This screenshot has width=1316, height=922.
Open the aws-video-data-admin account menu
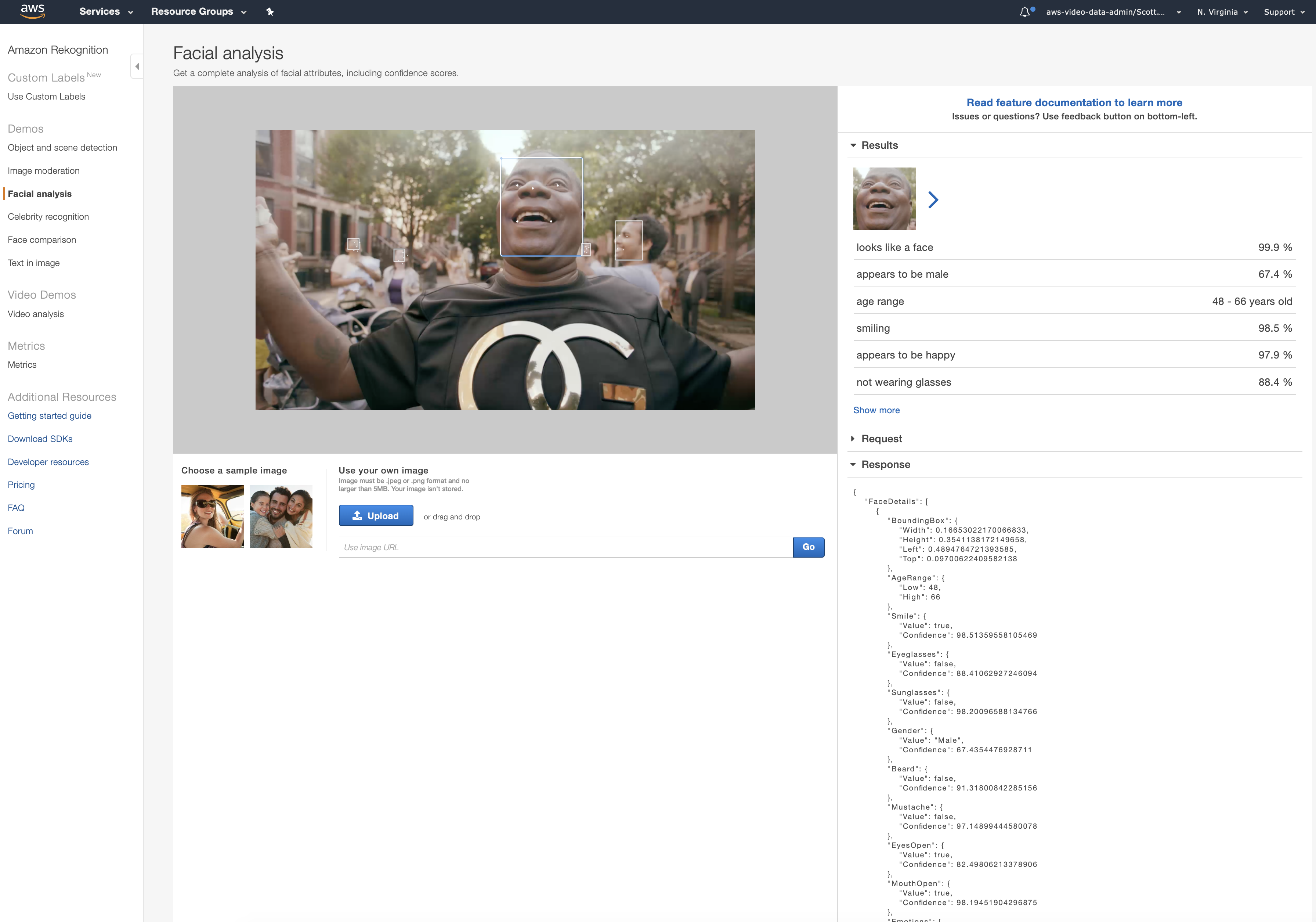pos(1113,11)
